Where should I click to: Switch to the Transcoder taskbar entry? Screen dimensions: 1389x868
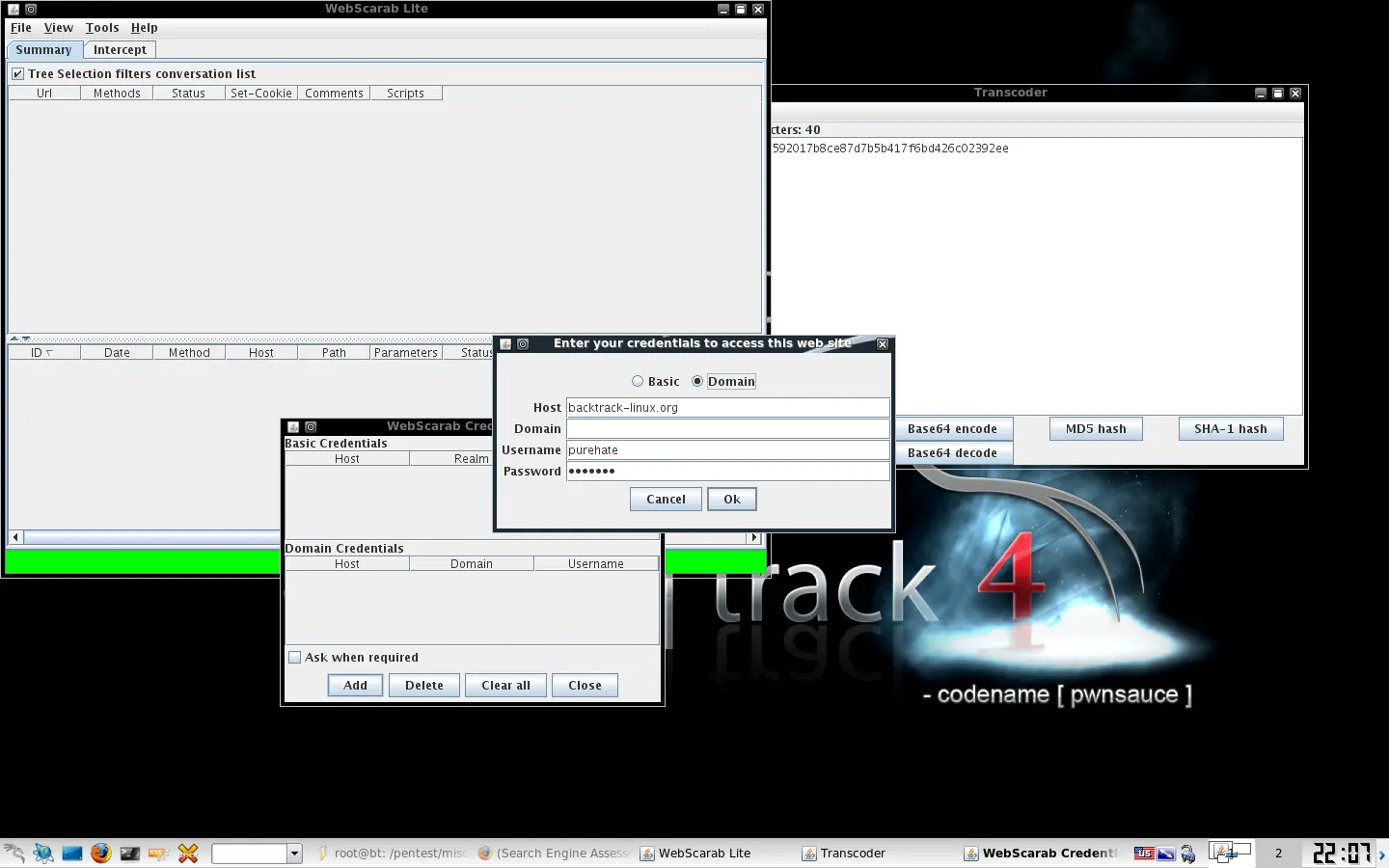[x=878, y=854]
